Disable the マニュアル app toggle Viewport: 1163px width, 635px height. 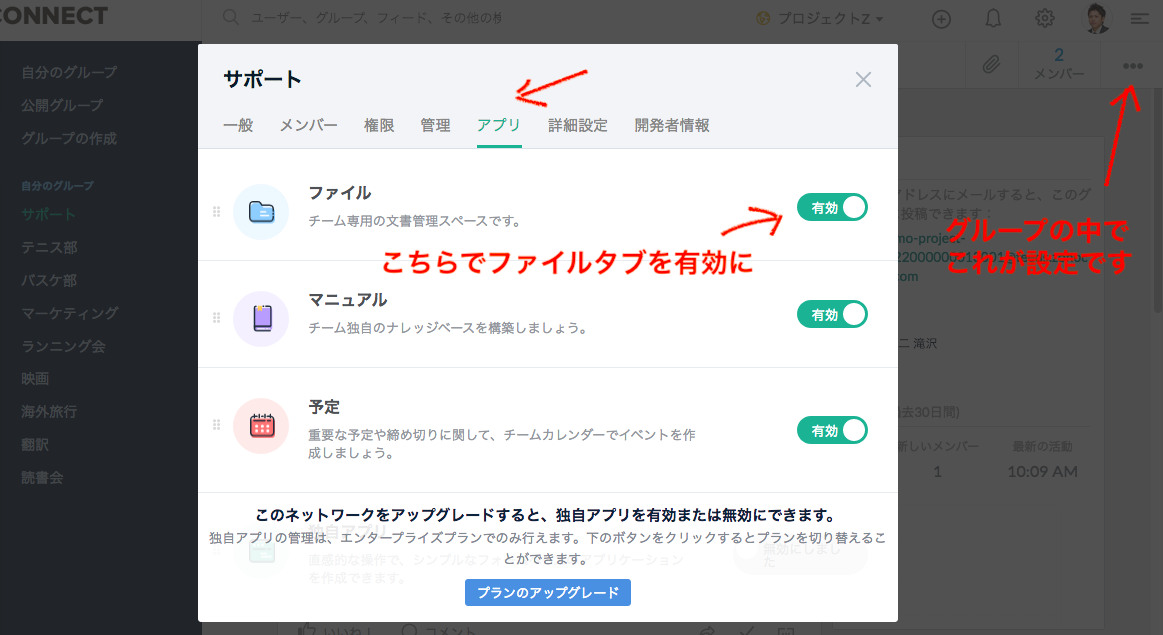pyautogui.click(x=832, y=315)
